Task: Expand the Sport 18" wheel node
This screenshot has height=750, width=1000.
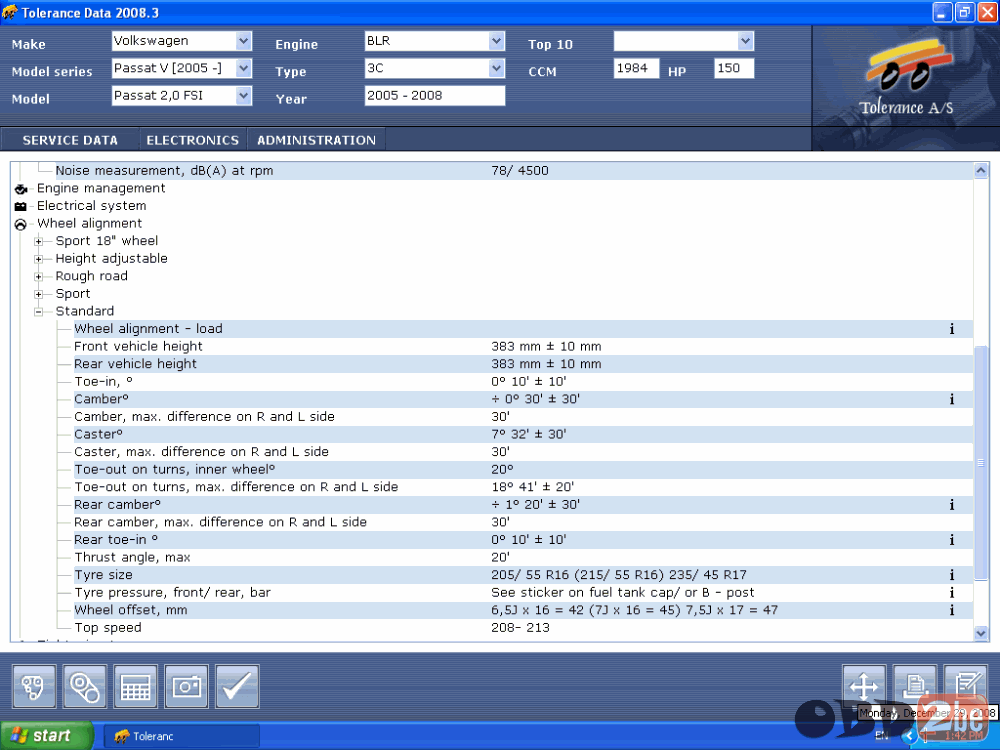Action: [x=39, y=242]
